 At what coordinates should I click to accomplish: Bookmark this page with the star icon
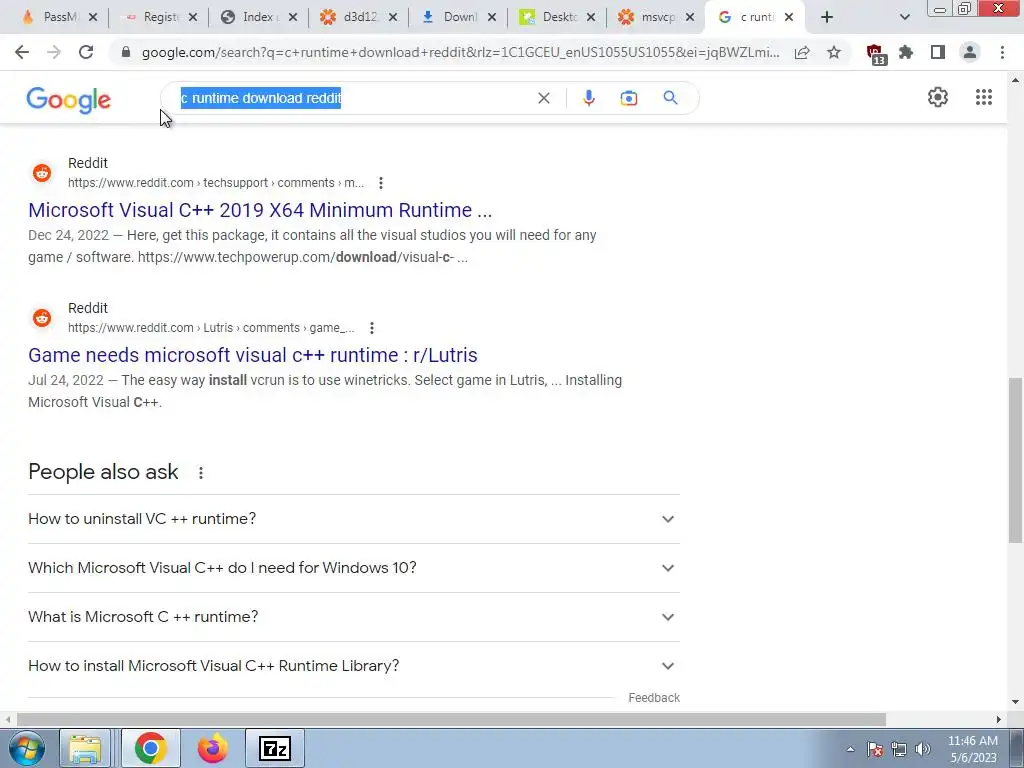click(834, 52)
